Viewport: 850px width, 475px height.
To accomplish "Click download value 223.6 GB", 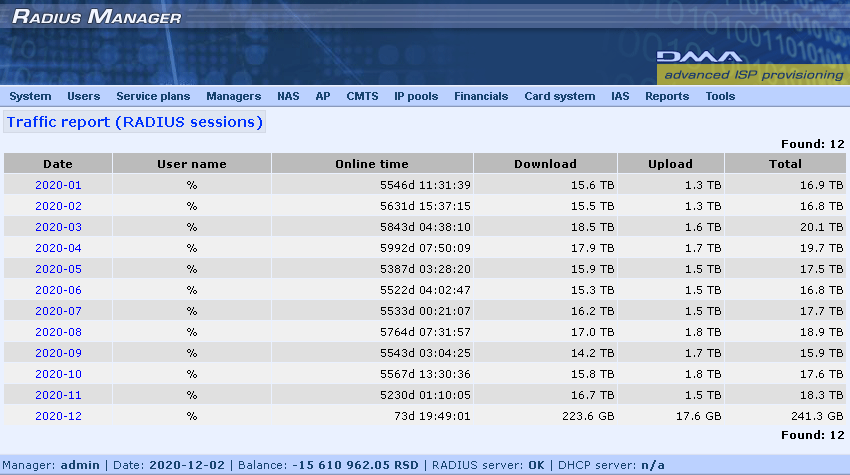I will point(588,416).
